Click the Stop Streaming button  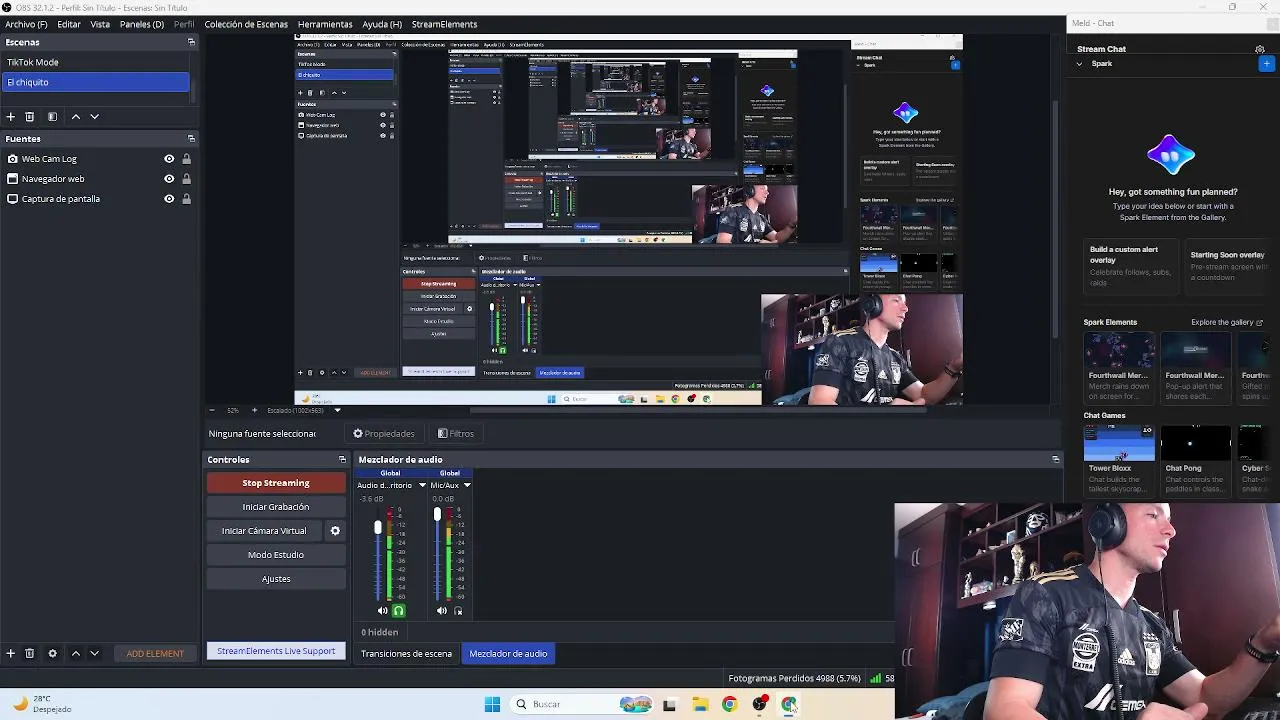click(276, 483)
